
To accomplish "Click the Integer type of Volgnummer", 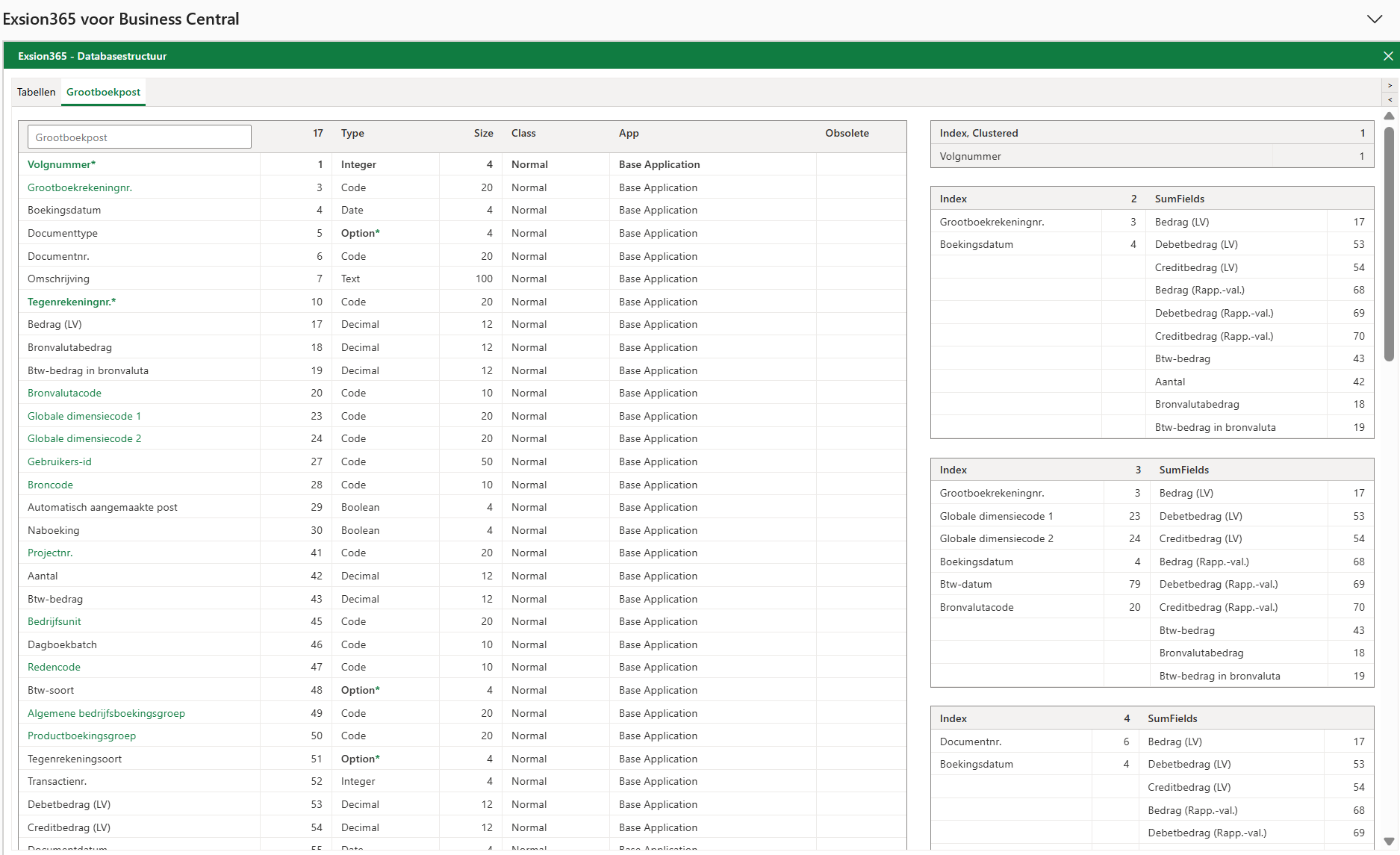I will pos(358,164).
